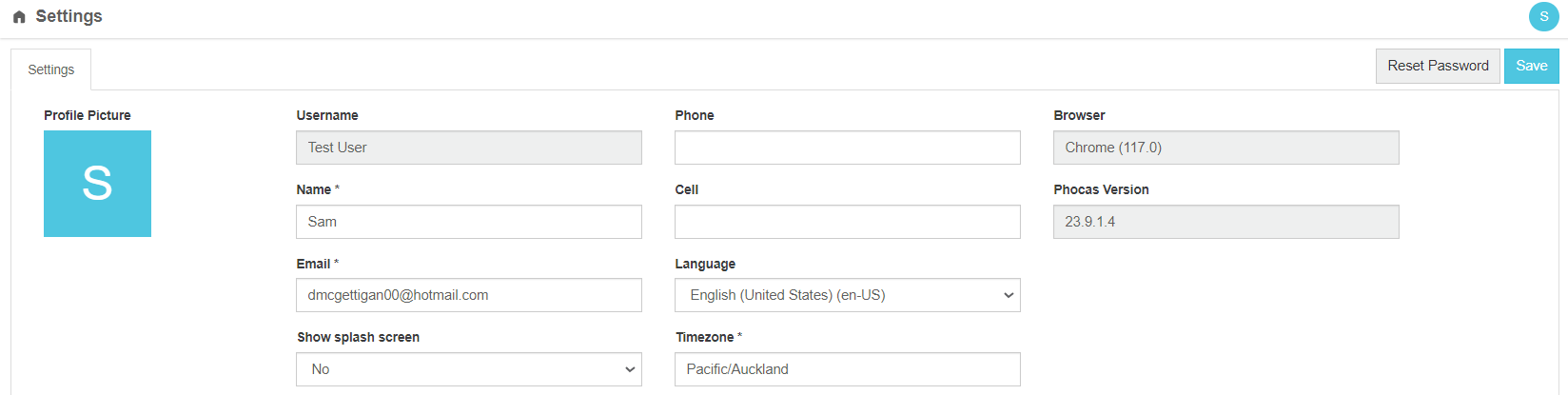Click the disabled Username field

pyautogui.click(x=469, y=148)
